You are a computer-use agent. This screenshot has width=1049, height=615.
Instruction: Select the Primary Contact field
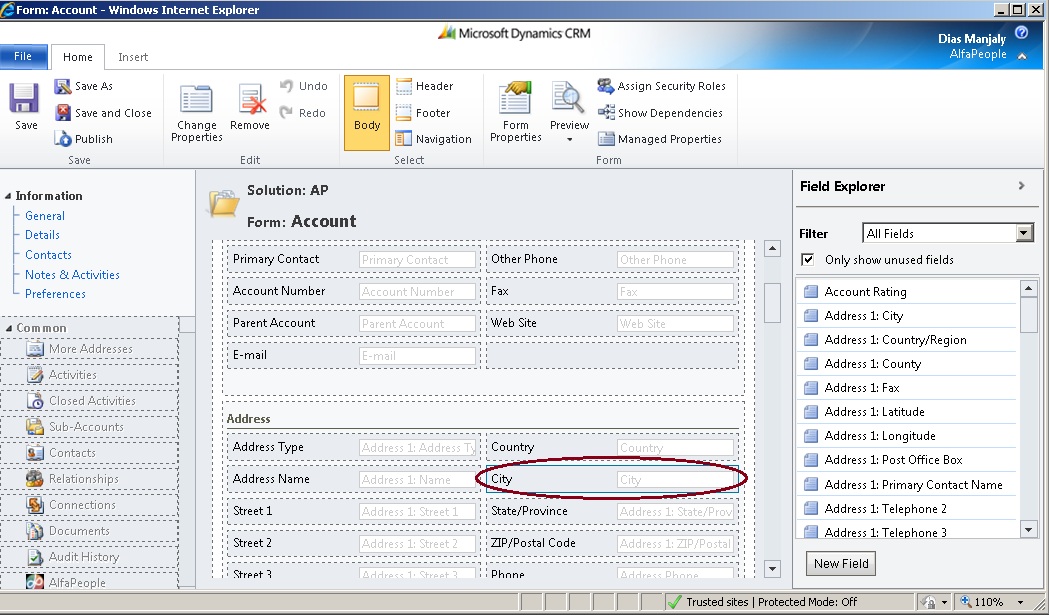tap(353, 259)
